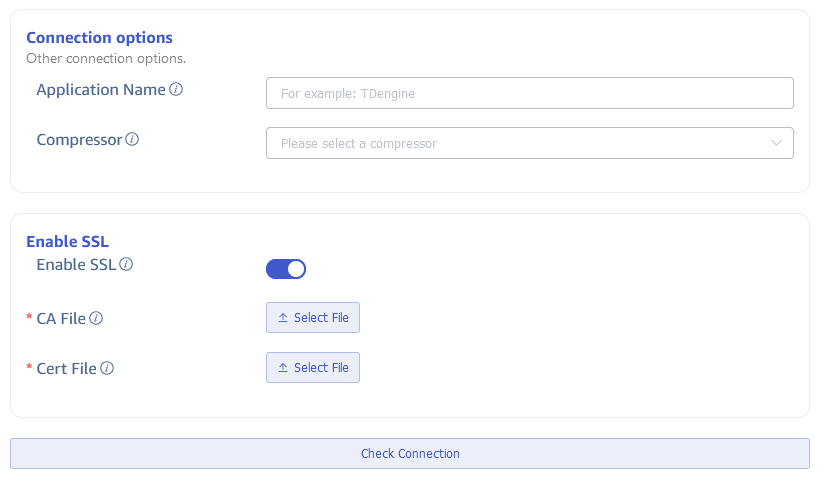Click the Connection options section heading
824x486 pixels.
click(99, 38)
